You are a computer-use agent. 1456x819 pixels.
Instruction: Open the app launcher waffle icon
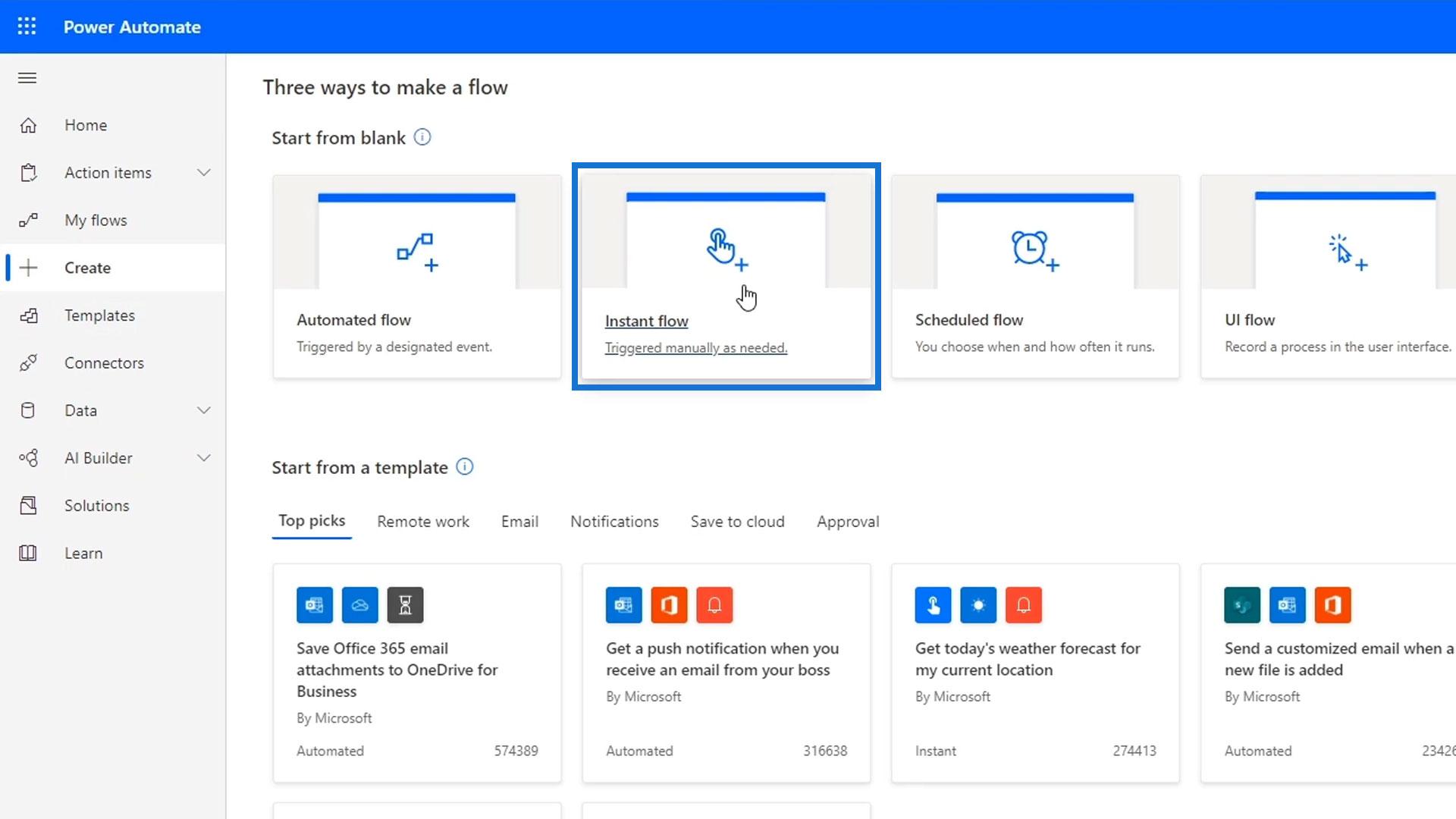click(x=27, y=27)
